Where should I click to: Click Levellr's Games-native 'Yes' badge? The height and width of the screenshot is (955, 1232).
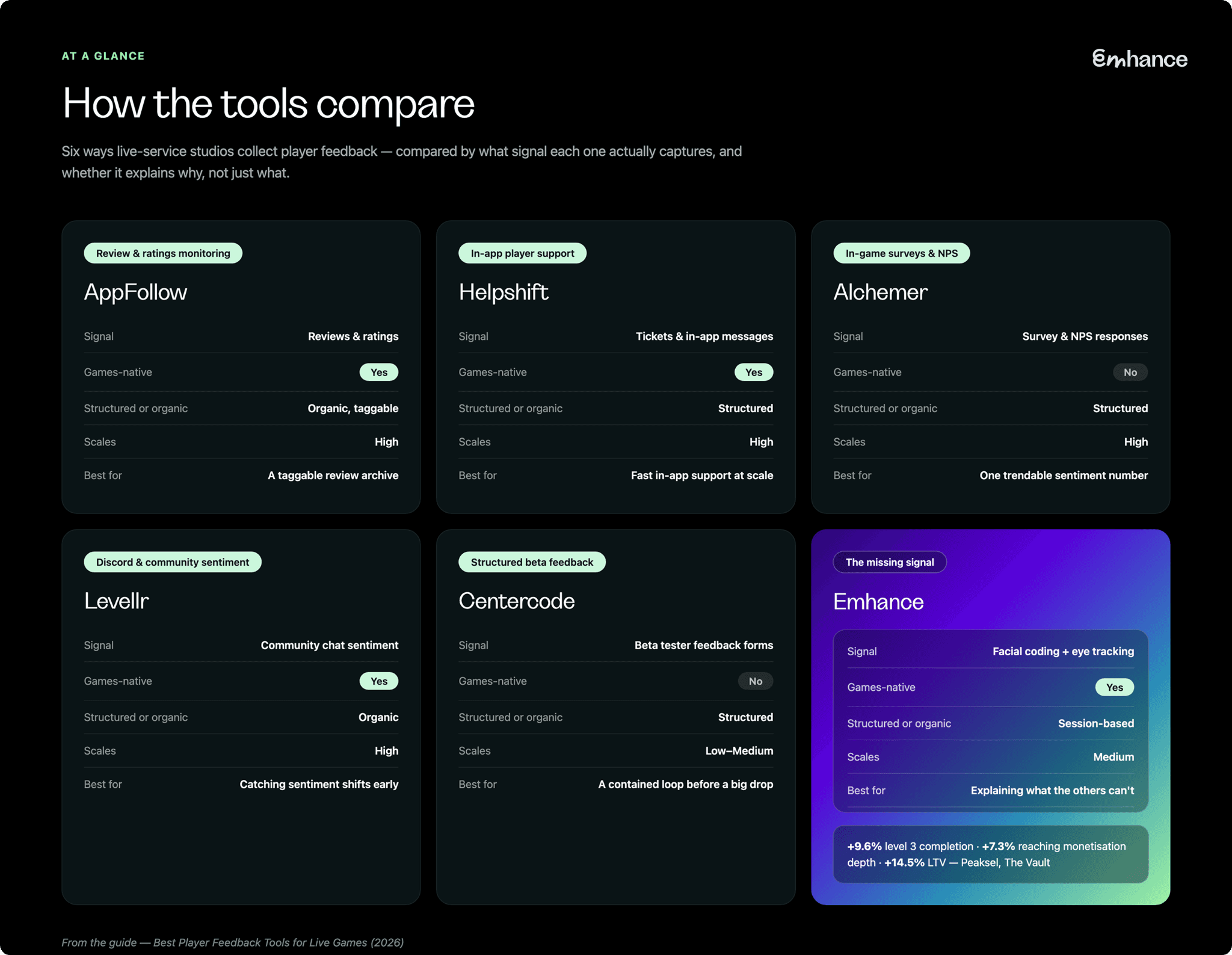tap(379, 681)
